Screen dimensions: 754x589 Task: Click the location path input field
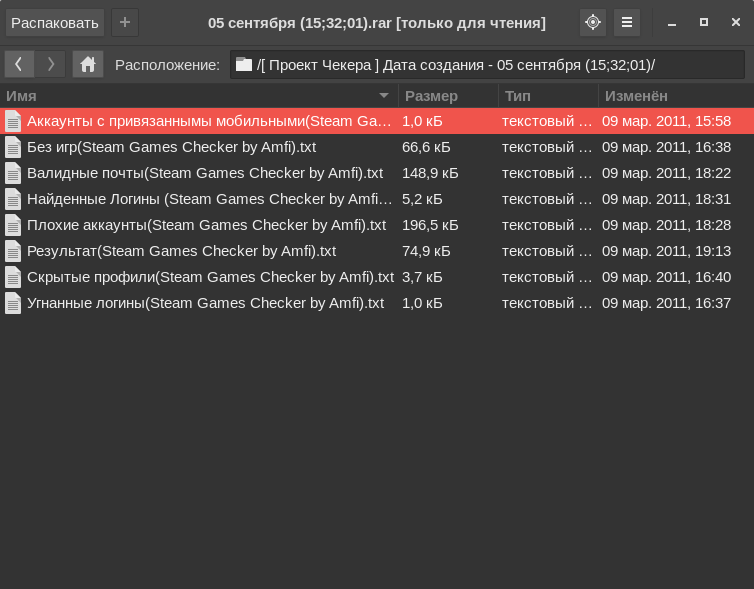487,64
